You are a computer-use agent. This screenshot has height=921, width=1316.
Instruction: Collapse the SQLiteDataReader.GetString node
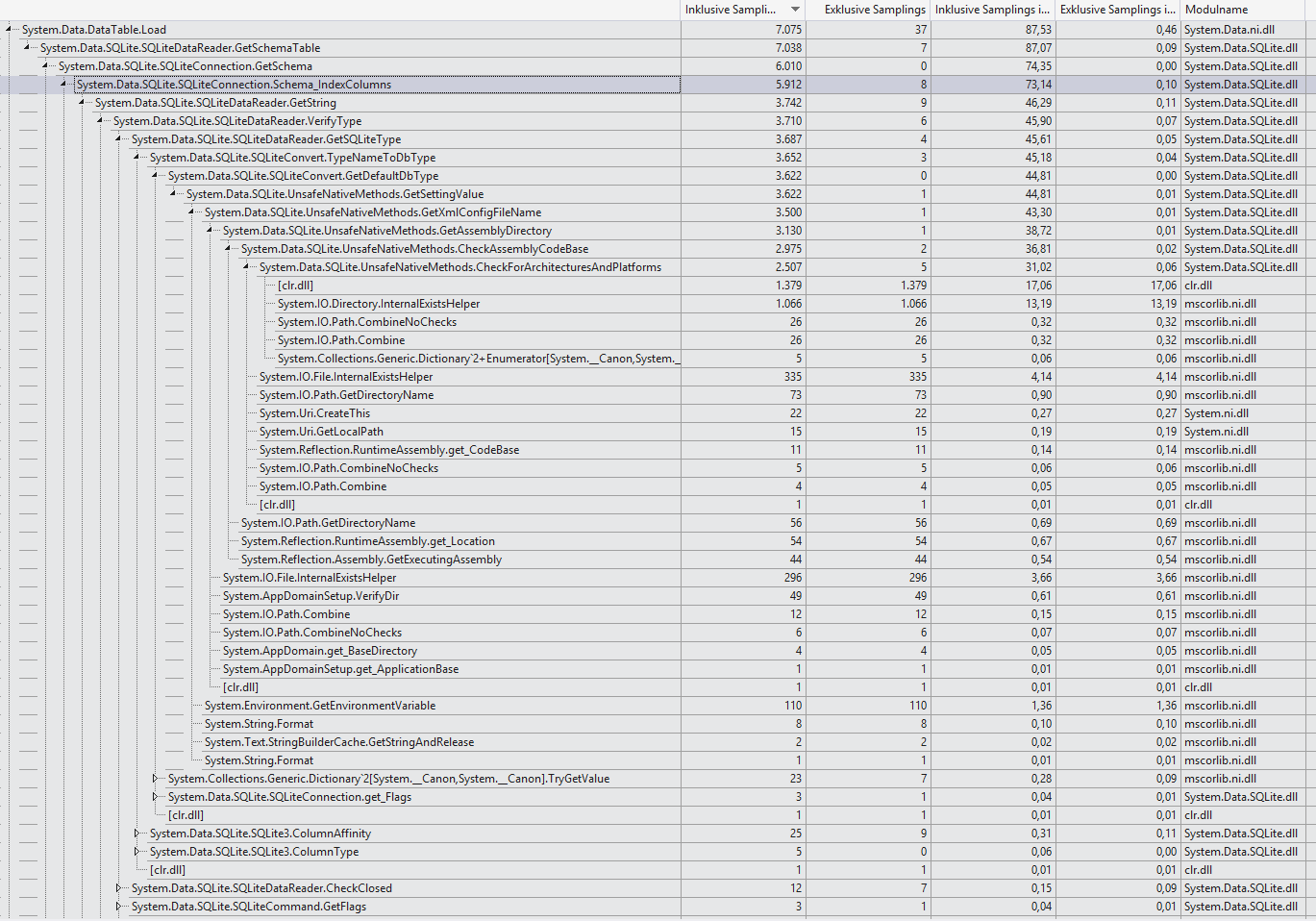[82, 103]
